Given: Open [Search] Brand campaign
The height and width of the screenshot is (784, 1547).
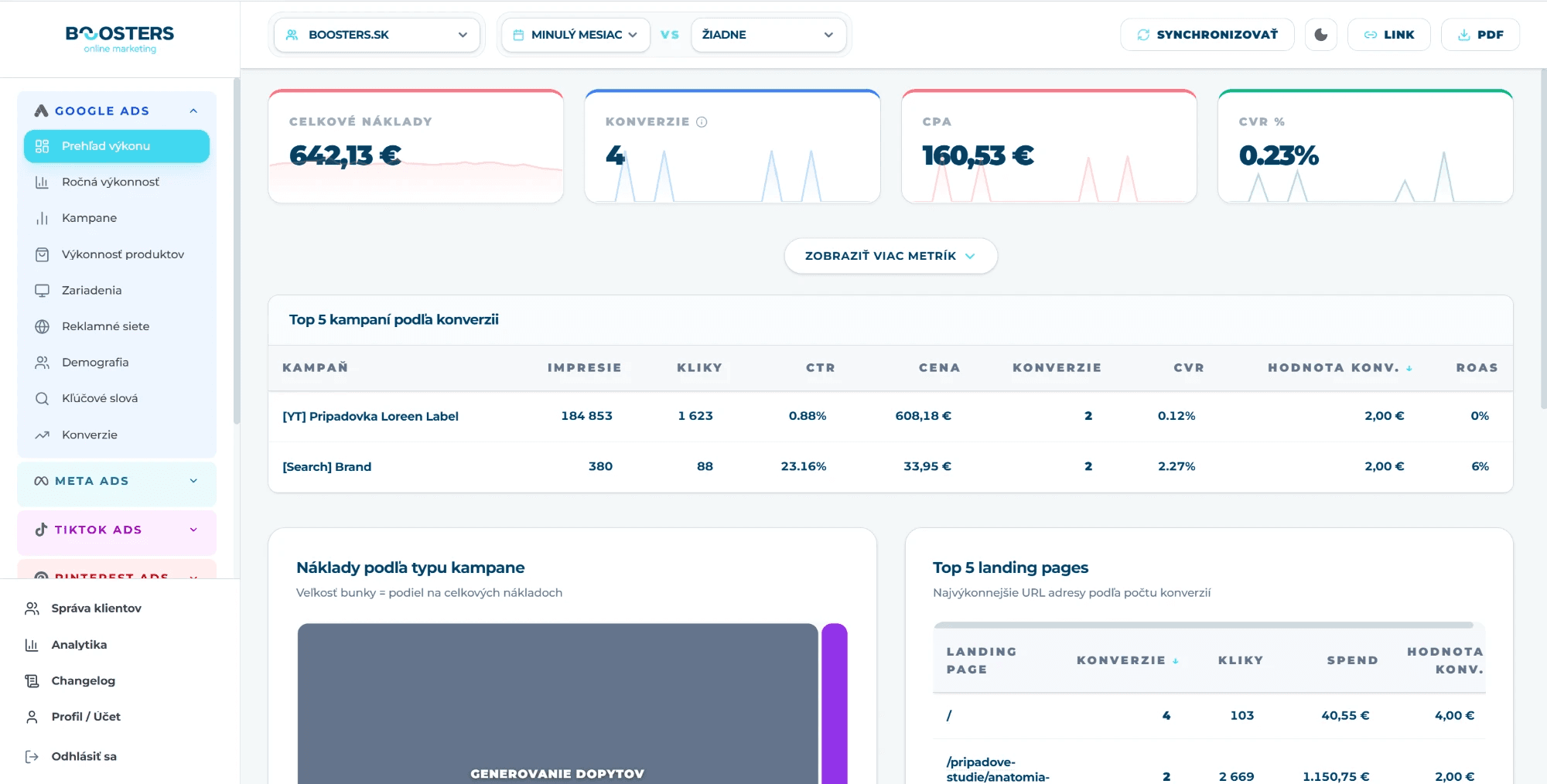Looking at the screenshot, I should [326, 467].
